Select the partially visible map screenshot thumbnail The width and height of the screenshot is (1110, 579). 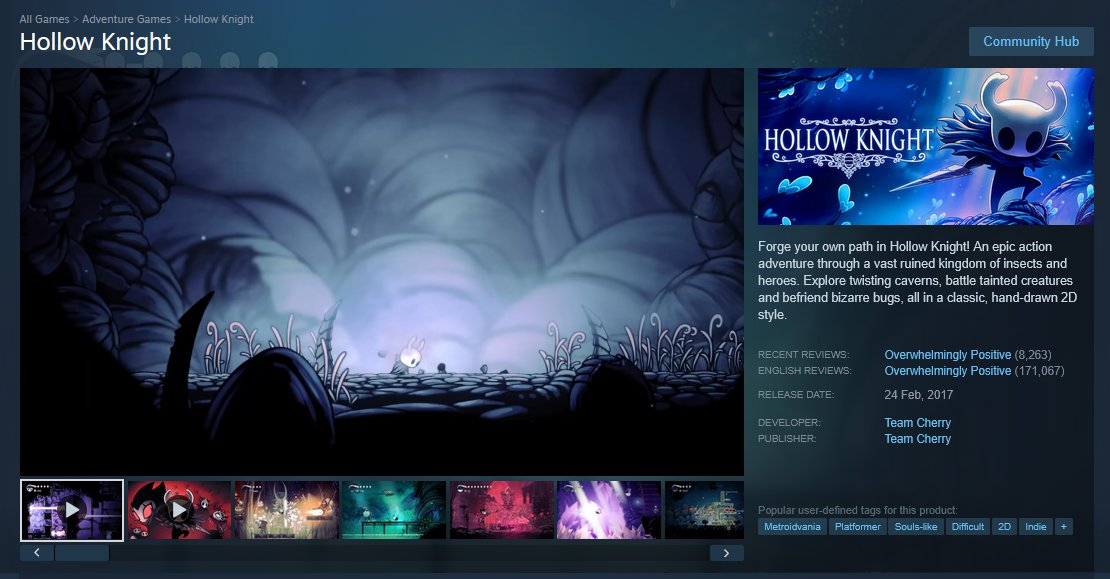point(704,510)
